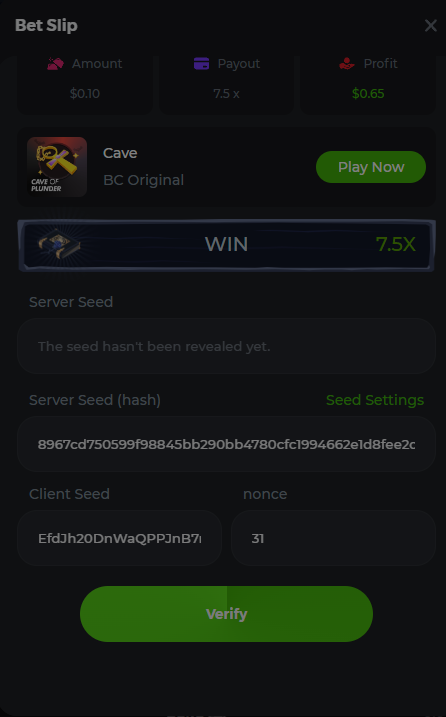Click the Amount money icon

(55, 64)
